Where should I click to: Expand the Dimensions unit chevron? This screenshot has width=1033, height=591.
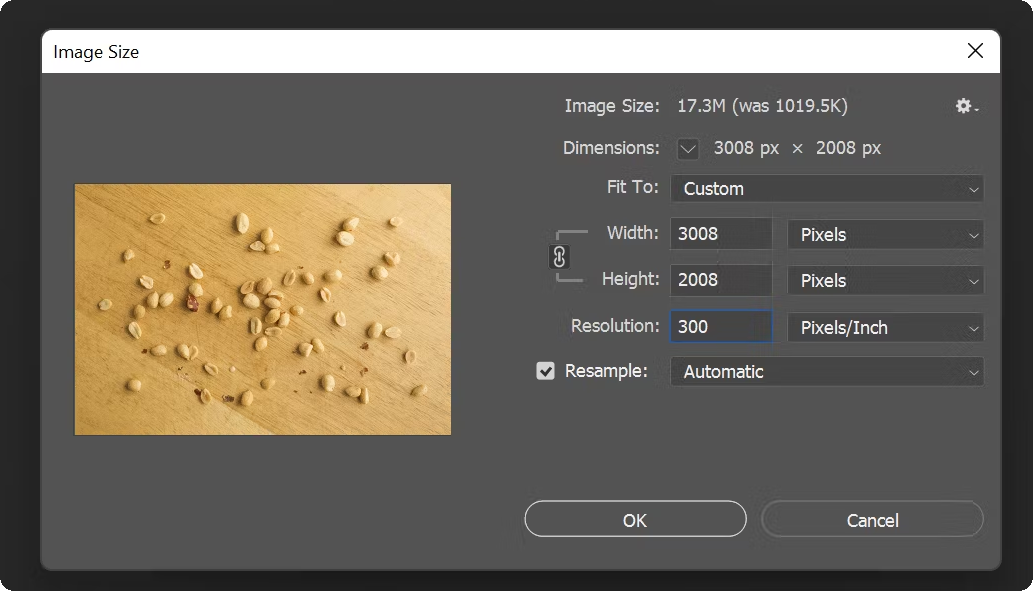click(688, 148)
